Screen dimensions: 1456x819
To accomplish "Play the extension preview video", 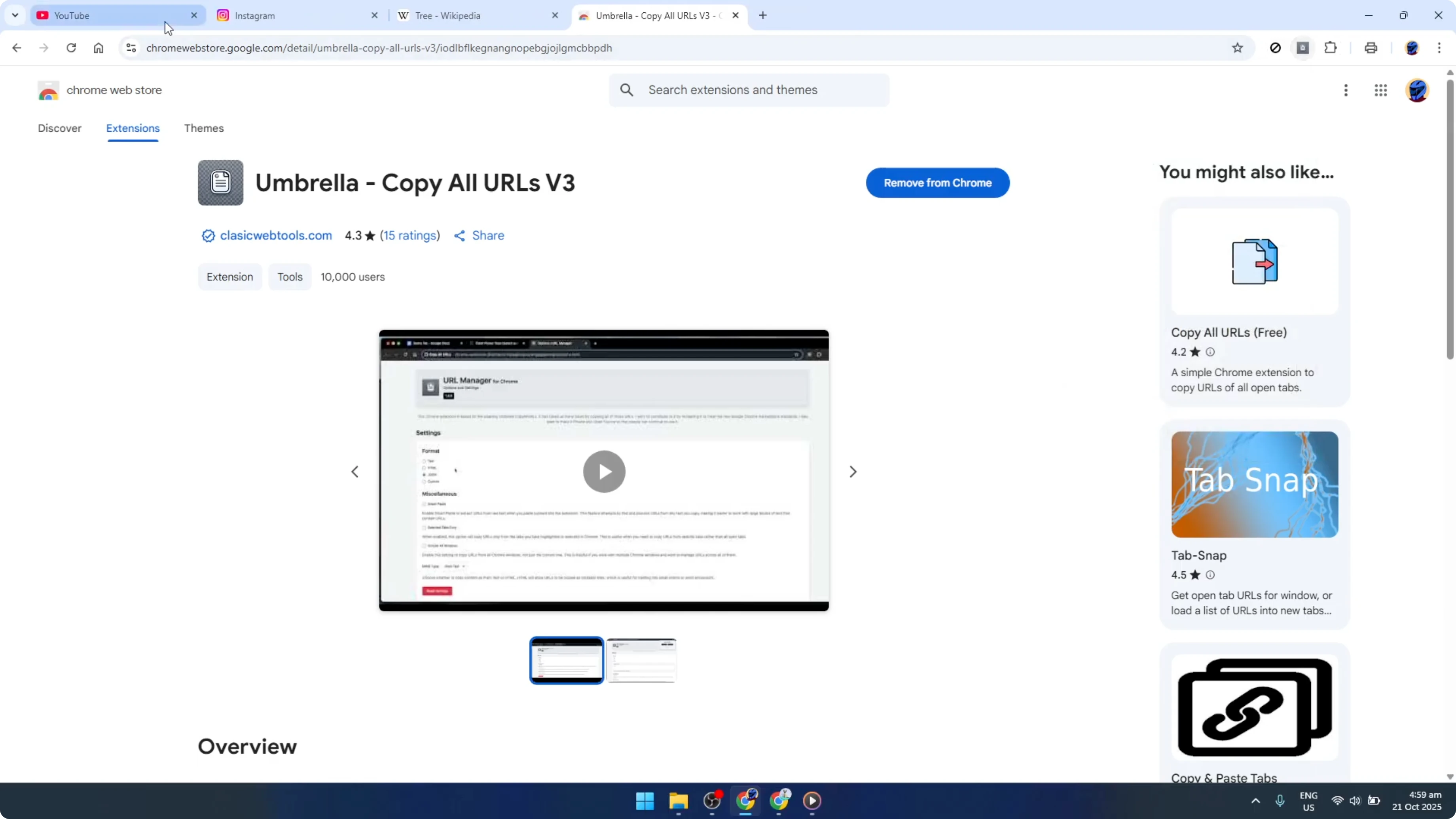I will (x=604, y=471).
